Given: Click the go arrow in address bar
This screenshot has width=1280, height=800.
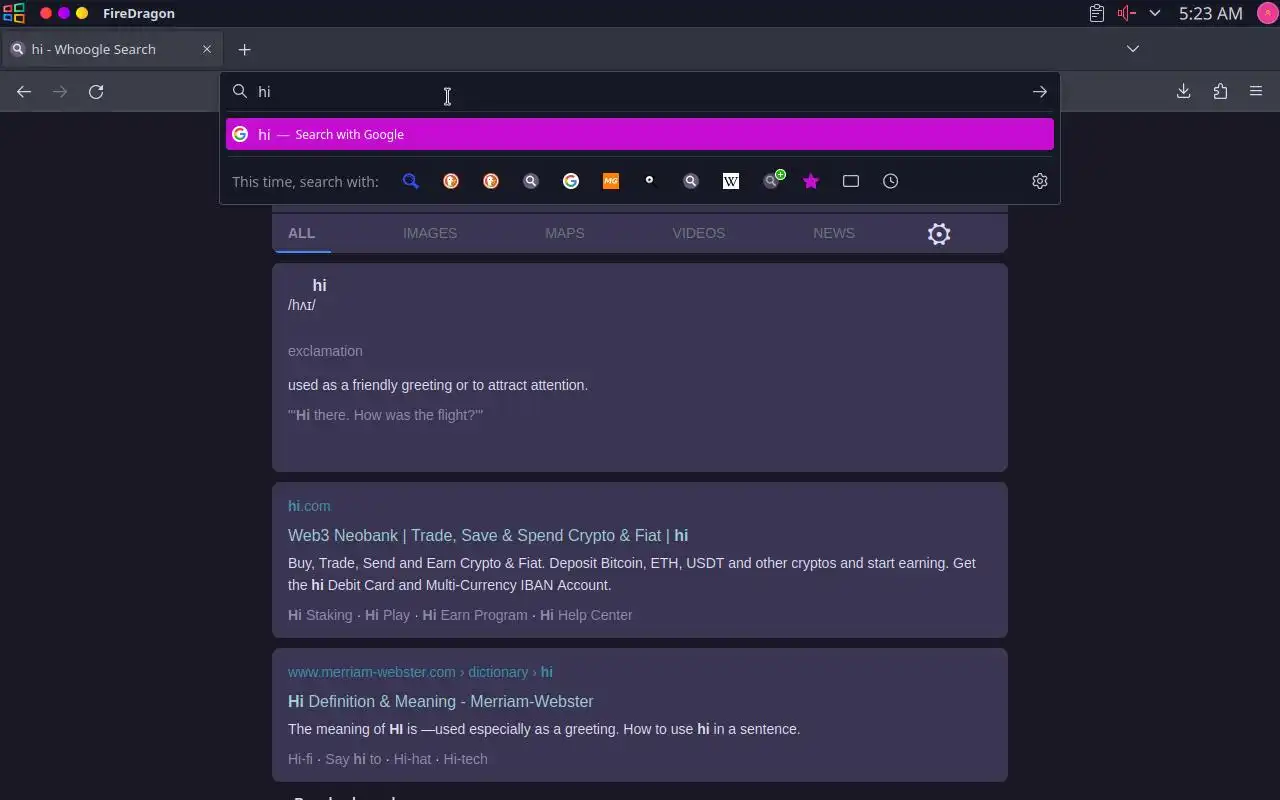Looking at the screenshot, I should point(1040,92).
